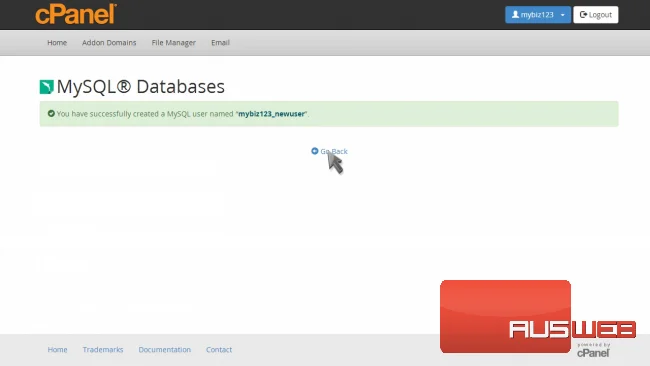This screenshot has width=650, height=366.
Task: Click the green success checkmark icon
Action: click(51, 113)
